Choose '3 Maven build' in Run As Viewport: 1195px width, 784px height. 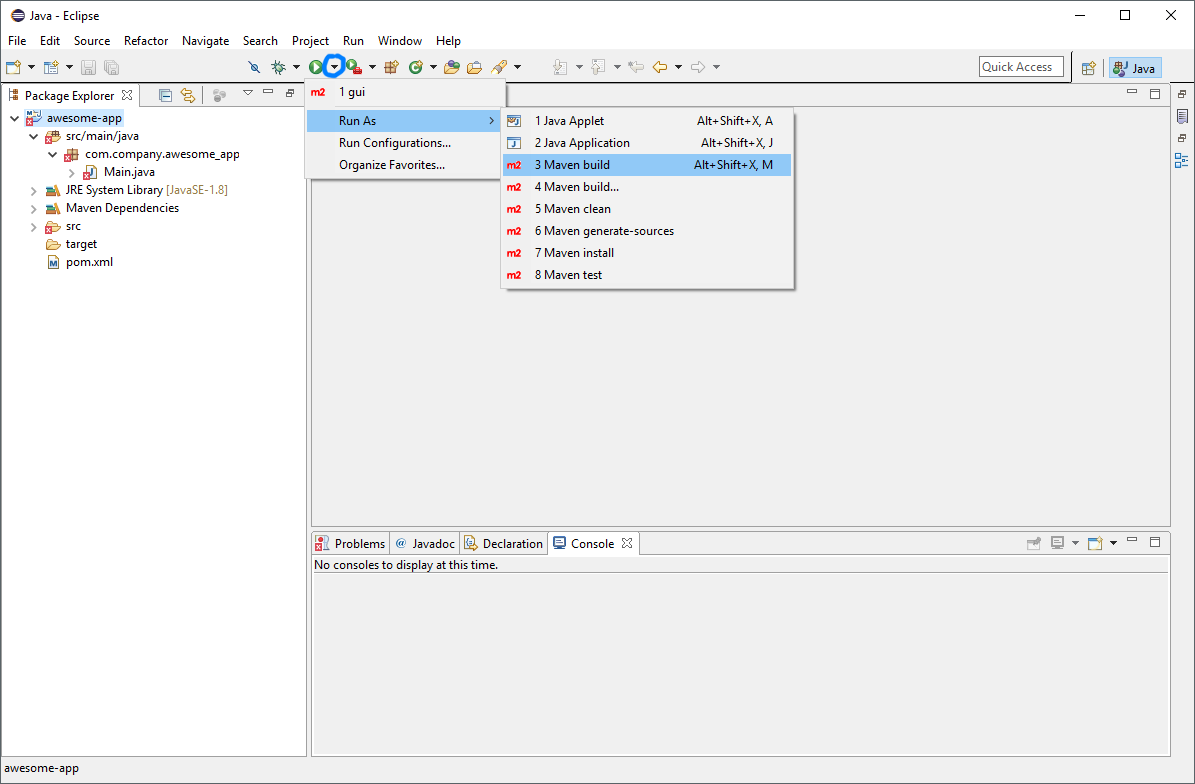click(x=647, y=165)
